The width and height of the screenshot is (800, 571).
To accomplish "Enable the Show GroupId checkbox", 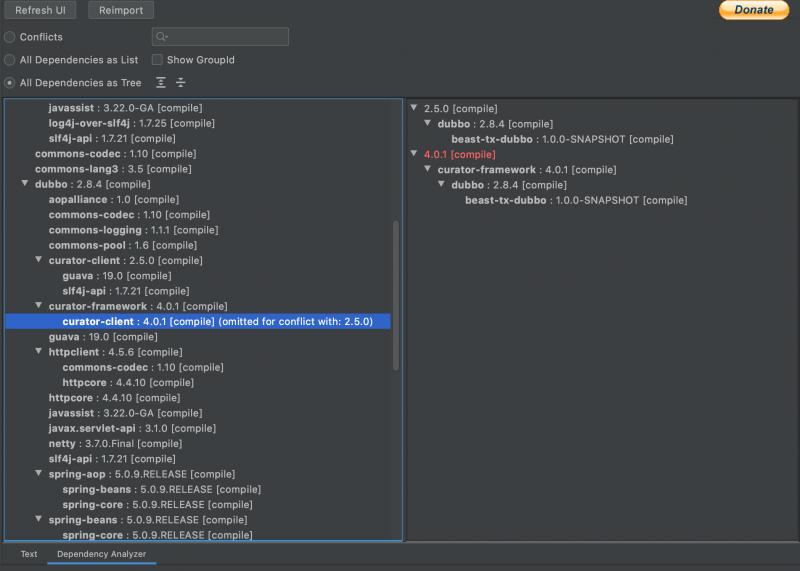I will click(157, 60).
